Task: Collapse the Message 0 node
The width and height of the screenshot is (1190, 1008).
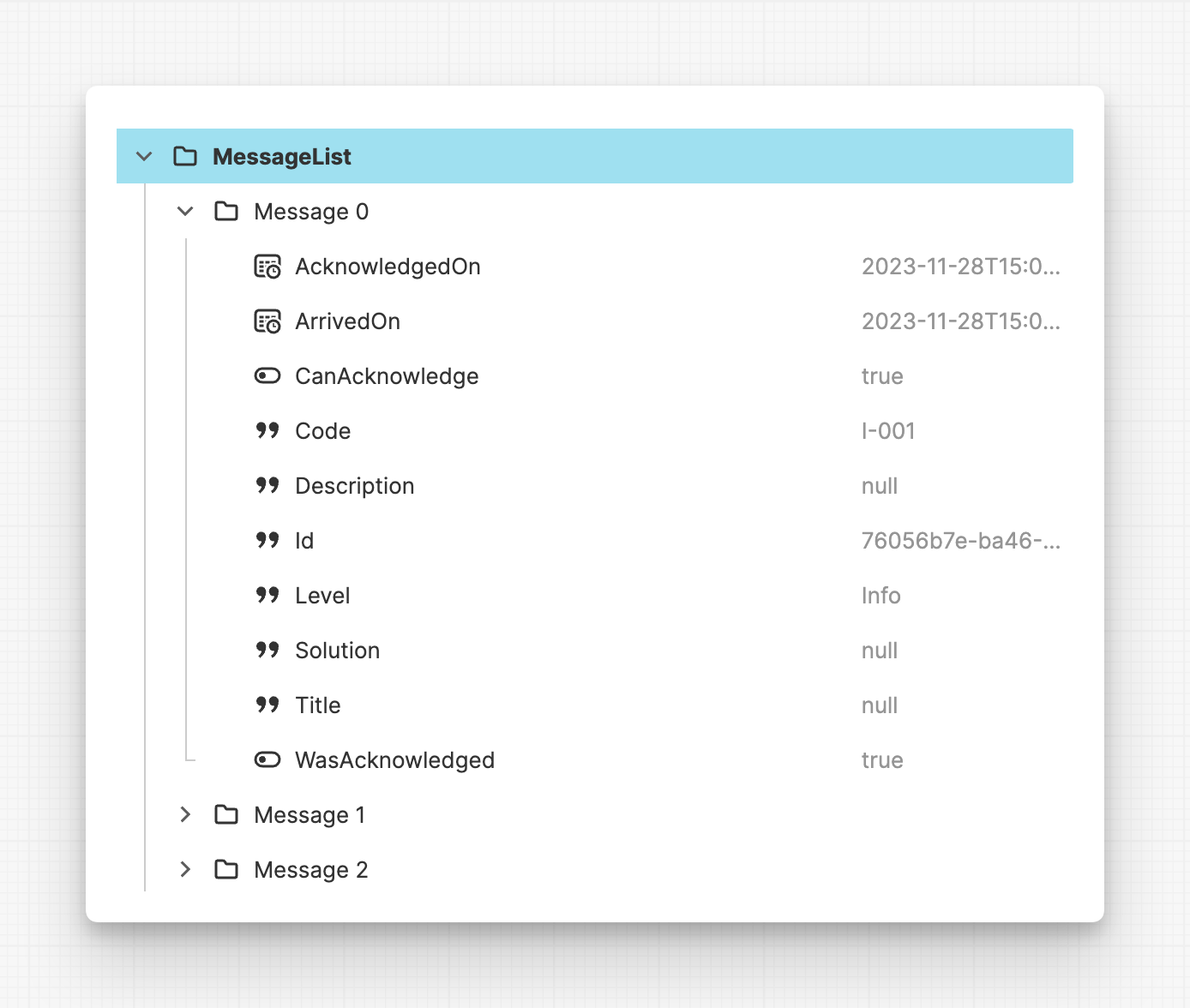Action: pos(185,211)
